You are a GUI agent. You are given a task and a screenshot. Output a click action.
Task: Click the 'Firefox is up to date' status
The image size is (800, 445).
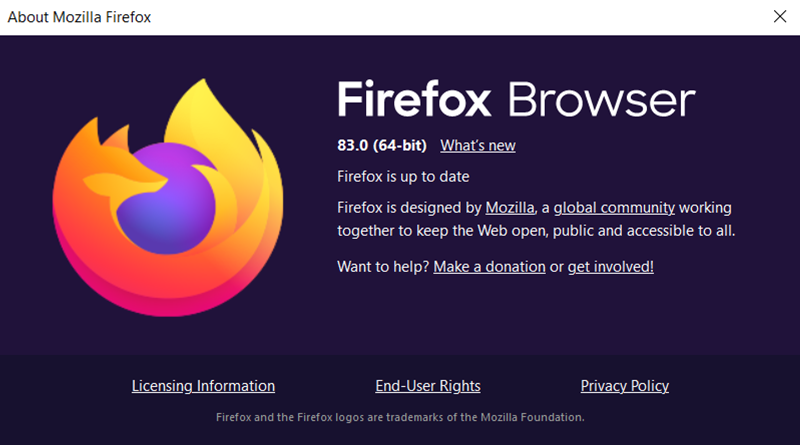click(x=403, y=177)
